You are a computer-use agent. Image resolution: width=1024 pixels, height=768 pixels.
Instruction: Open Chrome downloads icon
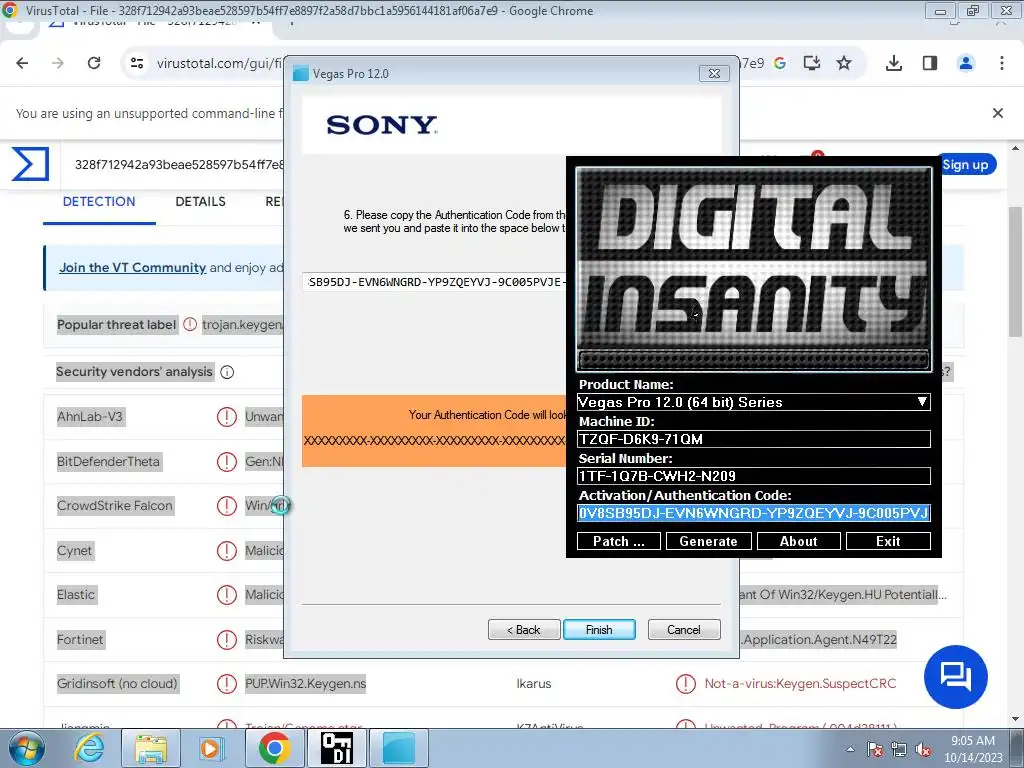pos(894,63)
